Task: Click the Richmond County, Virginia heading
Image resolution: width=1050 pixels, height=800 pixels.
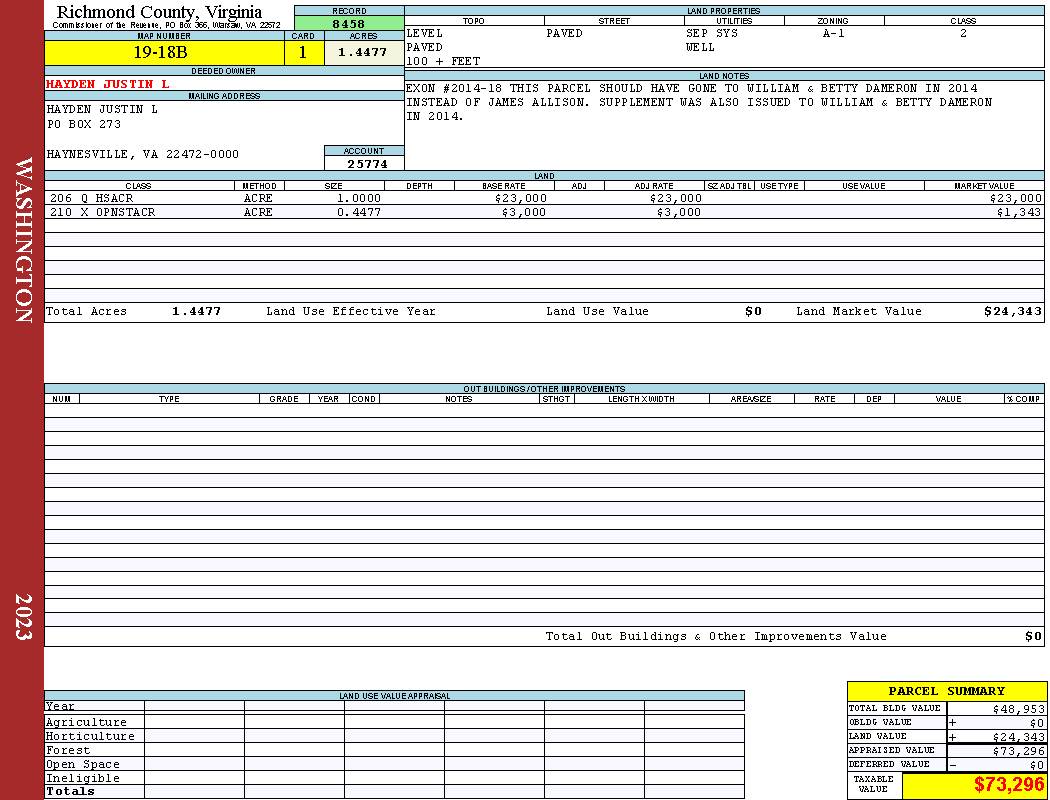Action: [159, 11]
